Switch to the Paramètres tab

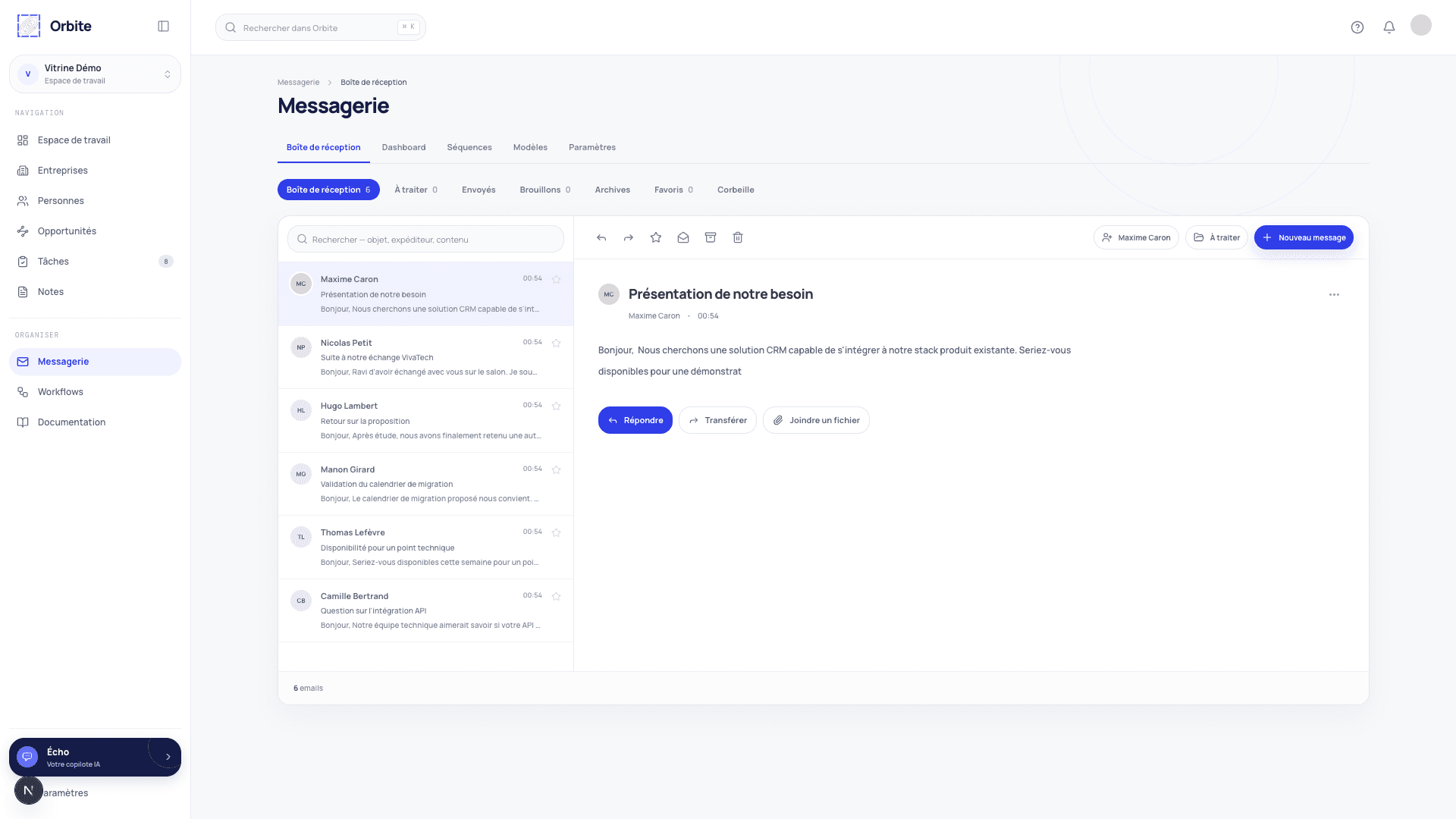click(x=592, y=147)
